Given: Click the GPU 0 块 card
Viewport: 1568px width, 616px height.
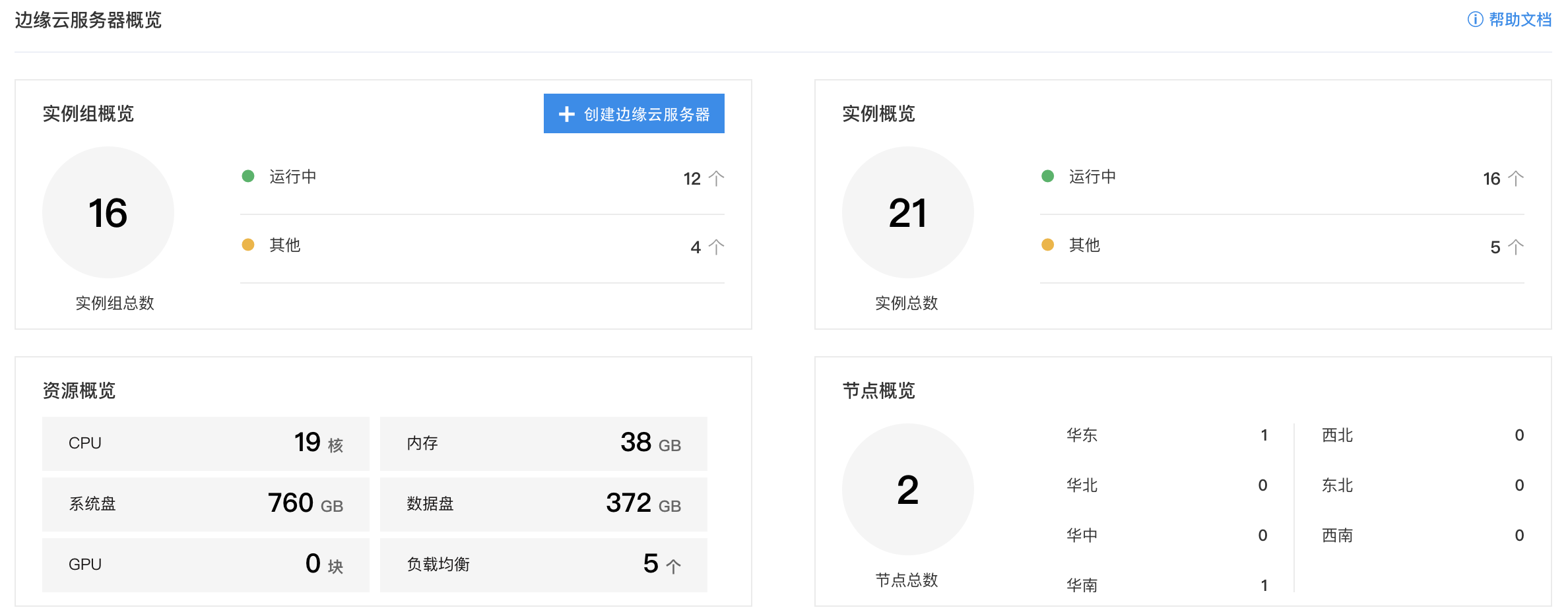Looking at the screenshot, I should tap(206, 565).
